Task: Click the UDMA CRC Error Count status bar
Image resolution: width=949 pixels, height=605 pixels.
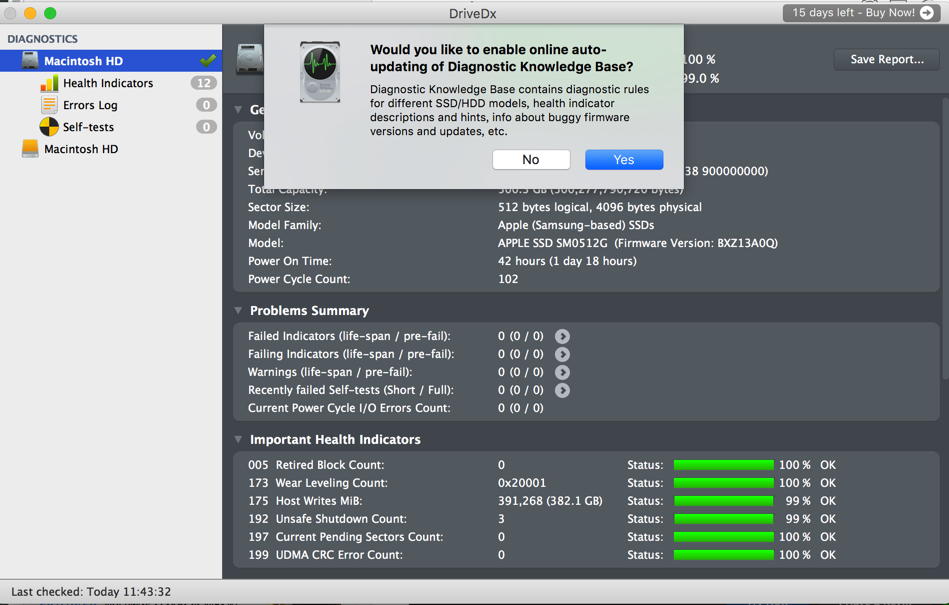Action: click(723, 555)
